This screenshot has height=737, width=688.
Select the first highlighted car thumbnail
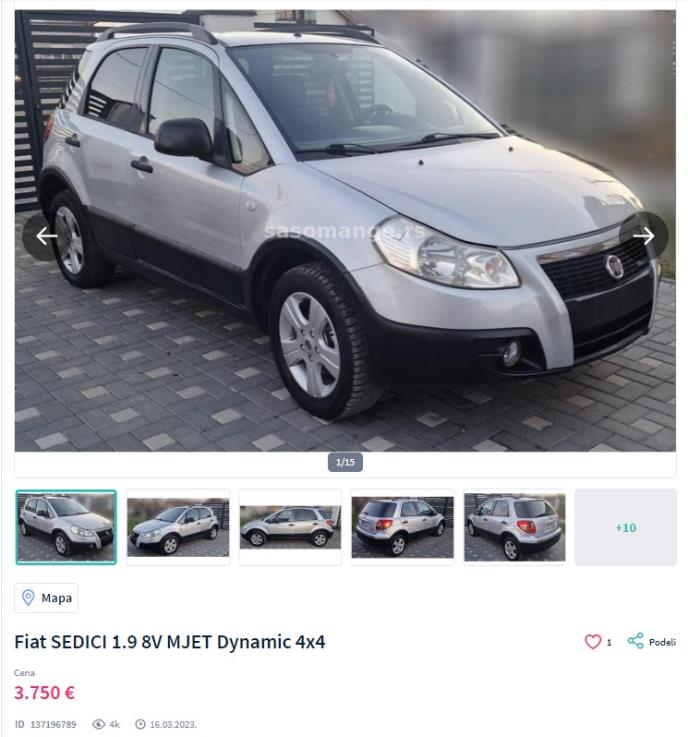[x=66, y=527]
